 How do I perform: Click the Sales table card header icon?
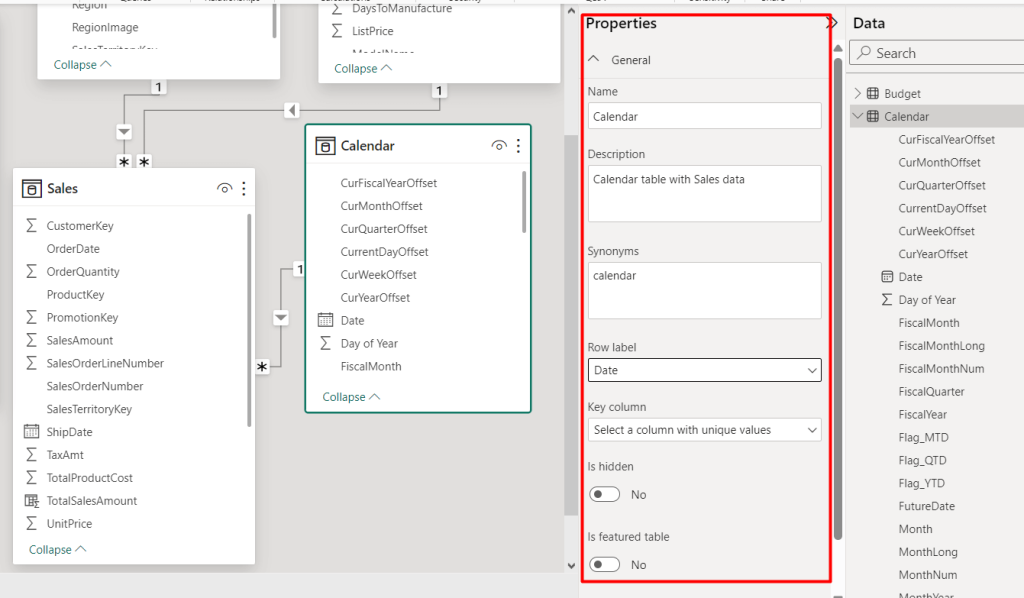click(x=31, y=189)
